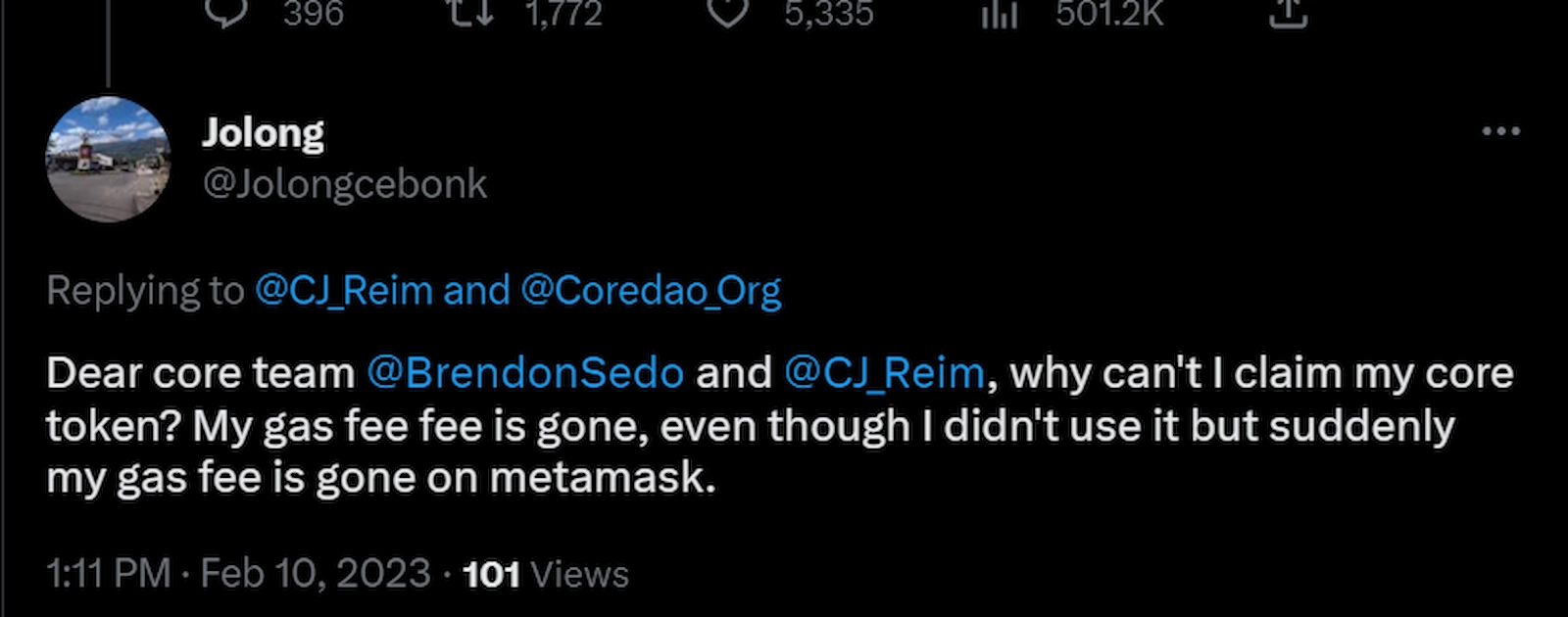Click the Feb 10, 2023 timestamp
1568x617 pixels.
click(316, 572)
